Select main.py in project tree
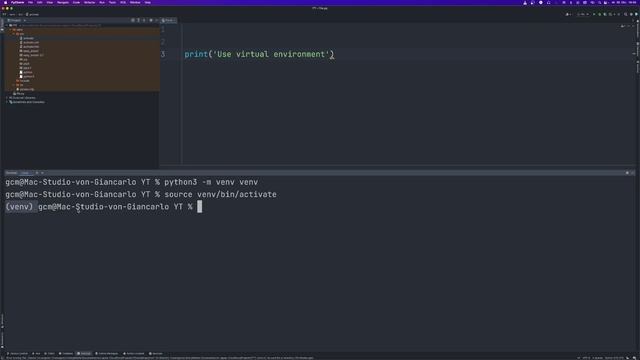The height and width of the screenshot is (360, 640). pos(19,93)
